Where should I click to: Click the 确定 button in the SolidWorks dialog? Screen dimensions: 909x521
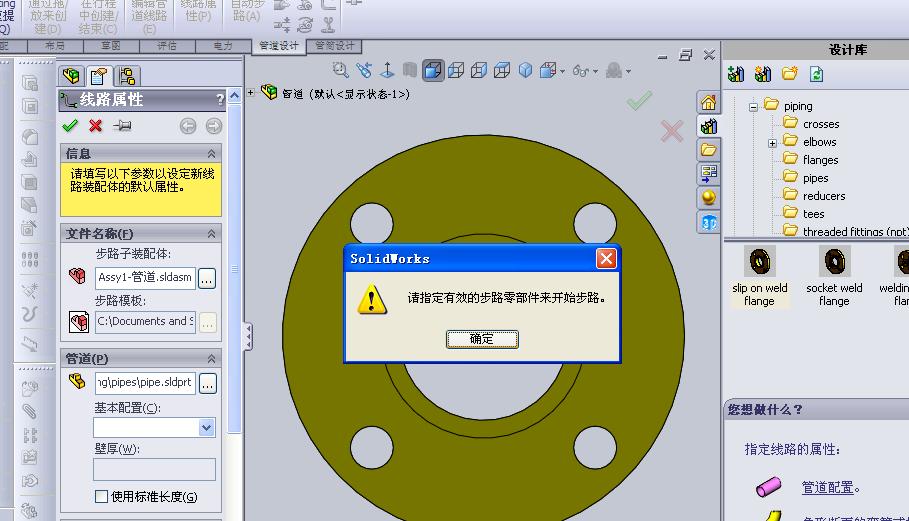pyautogui.click(x=482, y=339)
